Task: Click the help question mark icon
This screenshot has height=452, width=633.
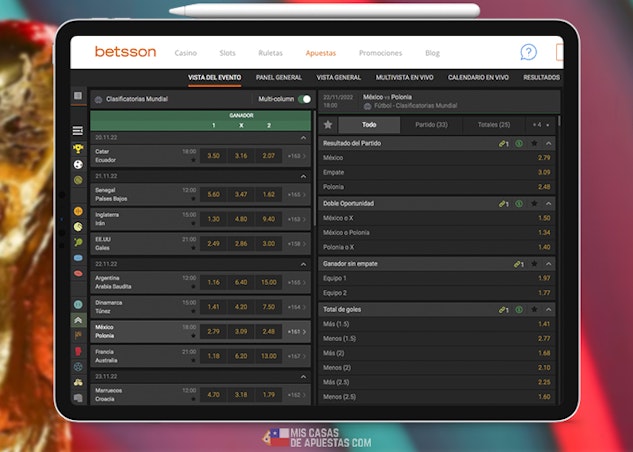Action: (x=528, y=52)
